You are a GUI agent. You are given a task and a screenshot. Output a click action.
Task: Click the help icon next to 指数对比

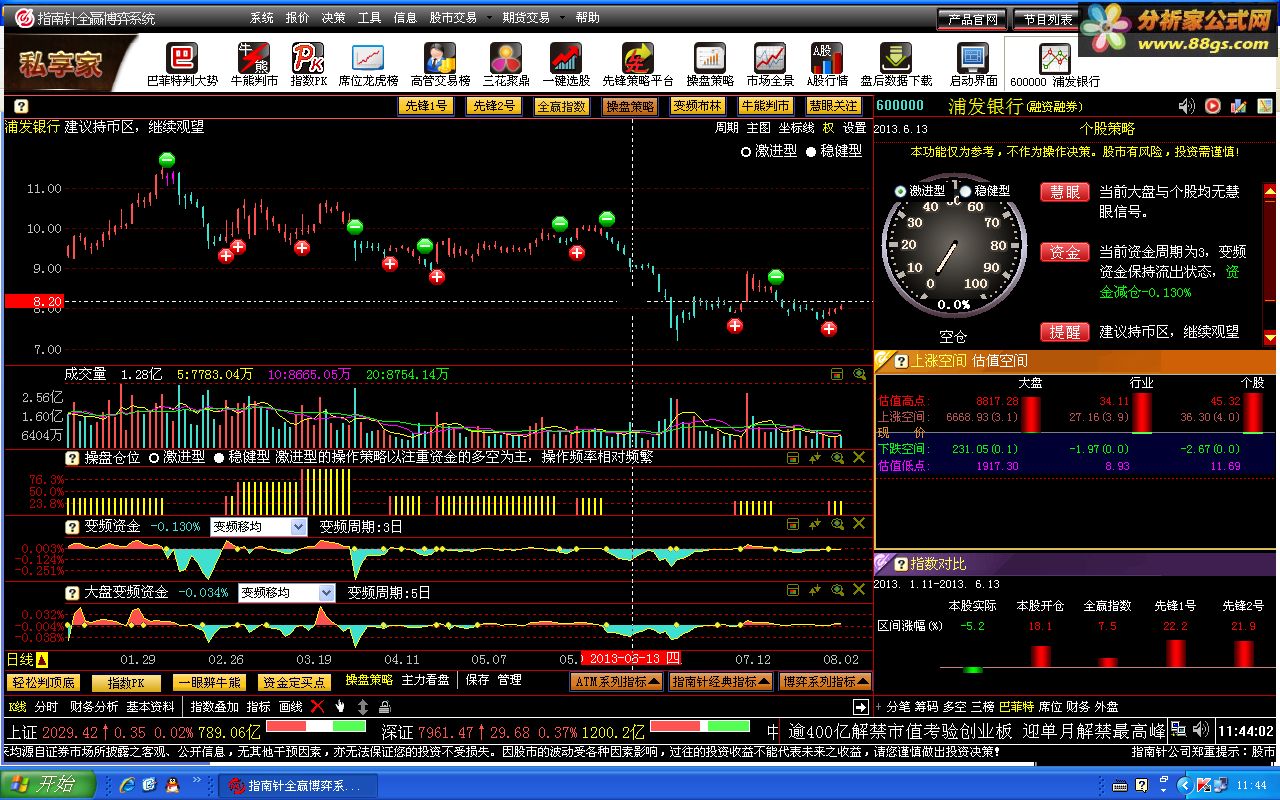901,564
